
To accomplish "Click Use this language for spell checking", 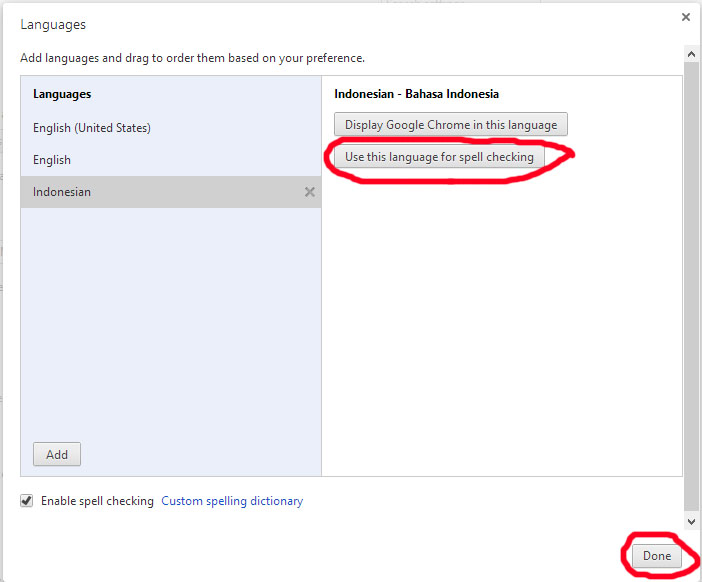I will (x=439, y=157).
